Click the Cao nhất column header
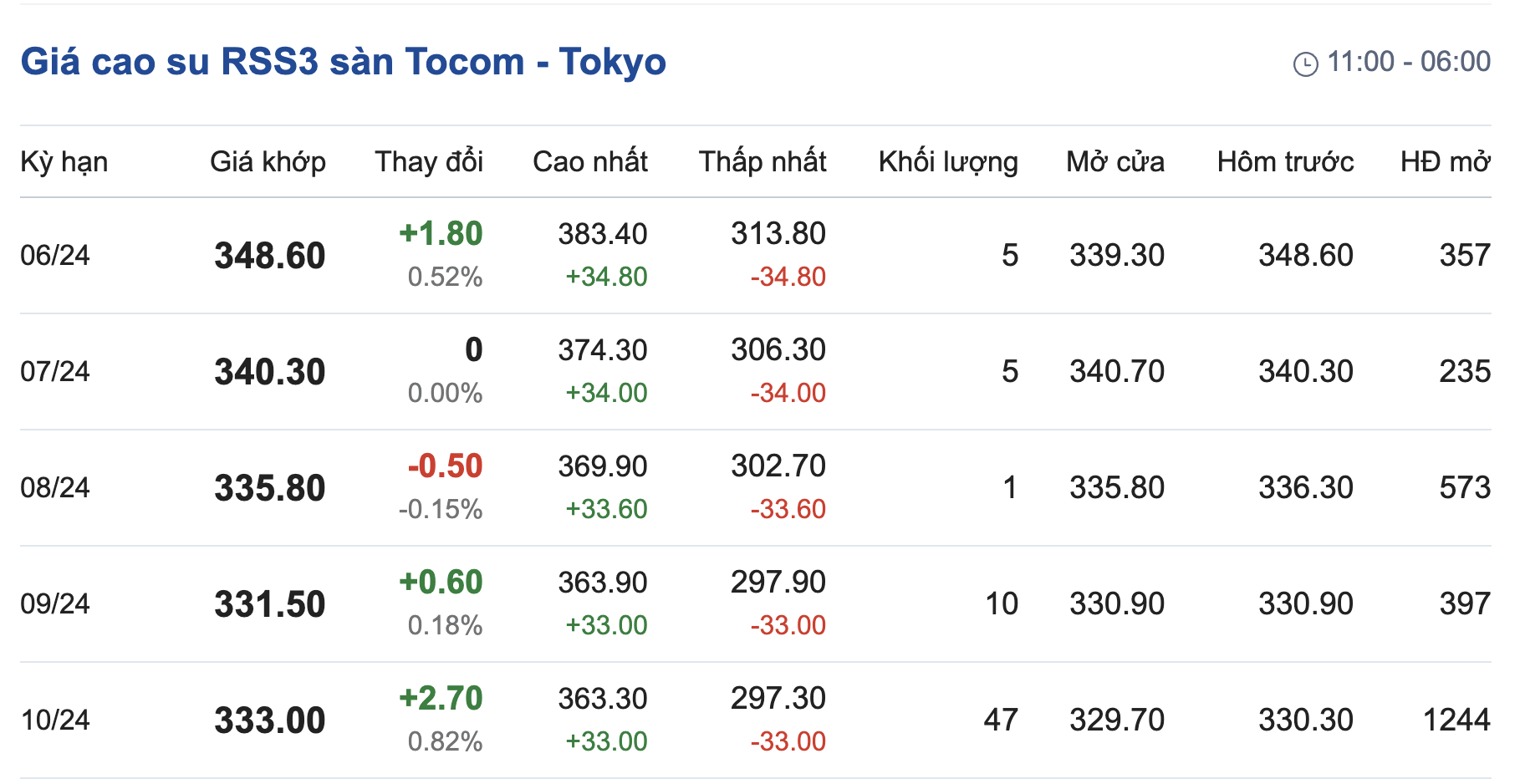The image size is (1525, 784). click(x=590, y=161)
